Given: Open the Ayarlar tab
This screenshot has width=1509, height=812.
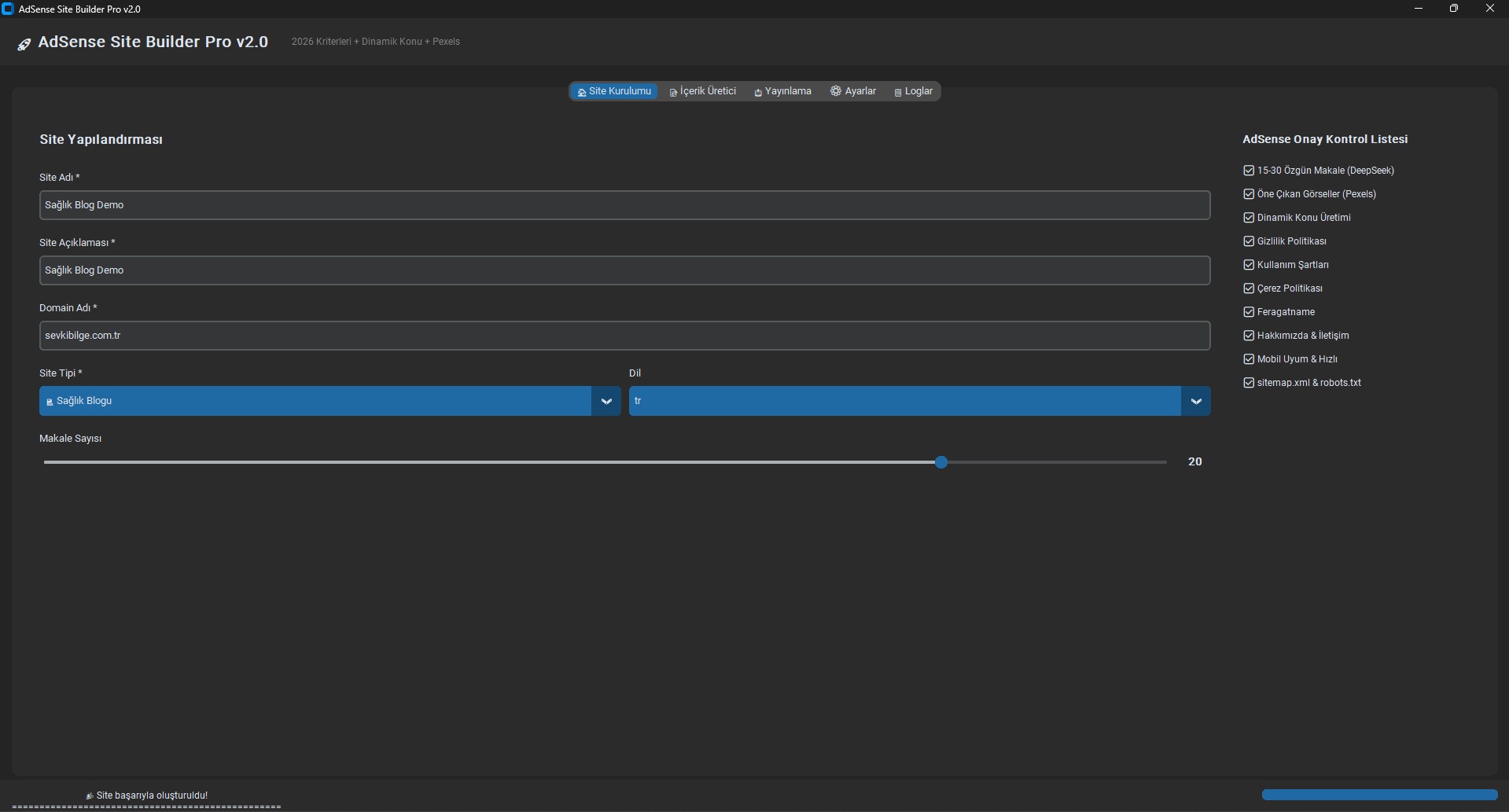Looking at the screenshot, I should (x=853, y=91).
